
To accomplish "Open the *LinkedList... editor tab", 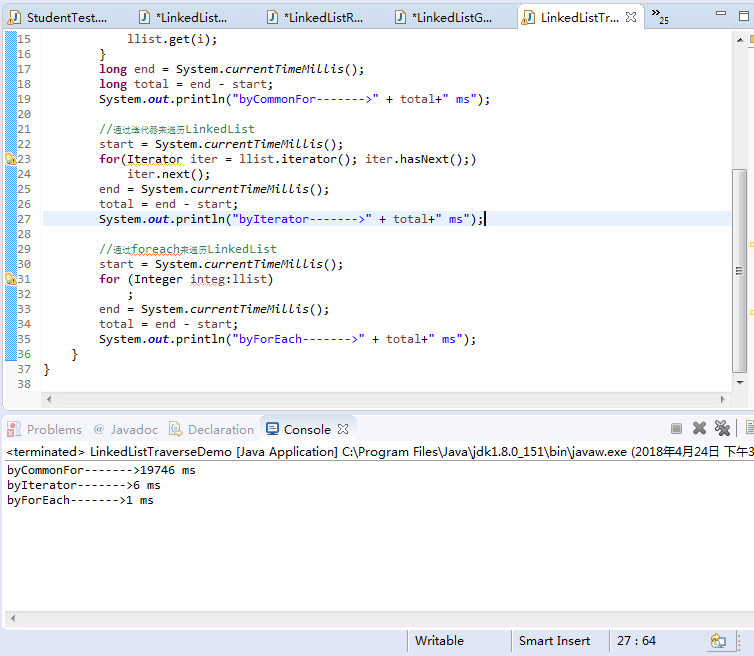I will pos(184,18).
